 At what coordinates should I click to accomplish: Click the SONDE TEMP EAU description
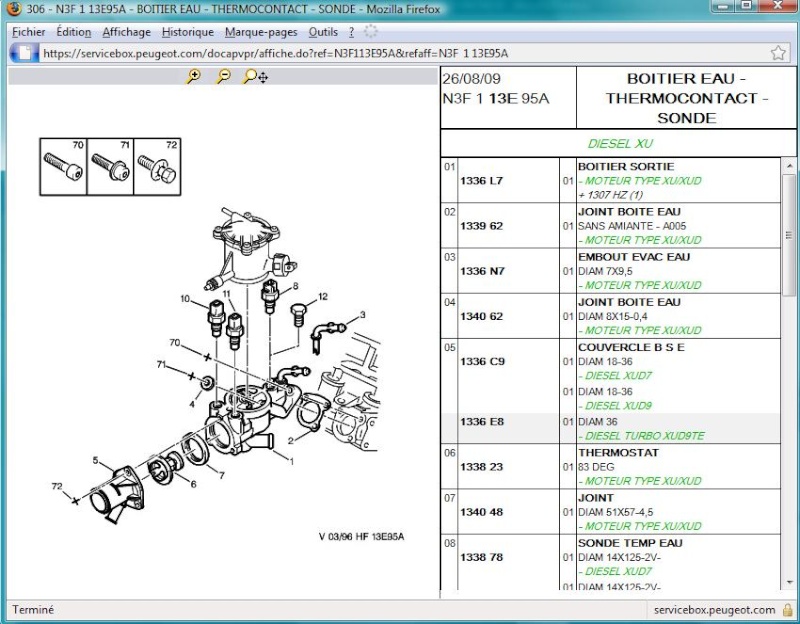(630, 543)
